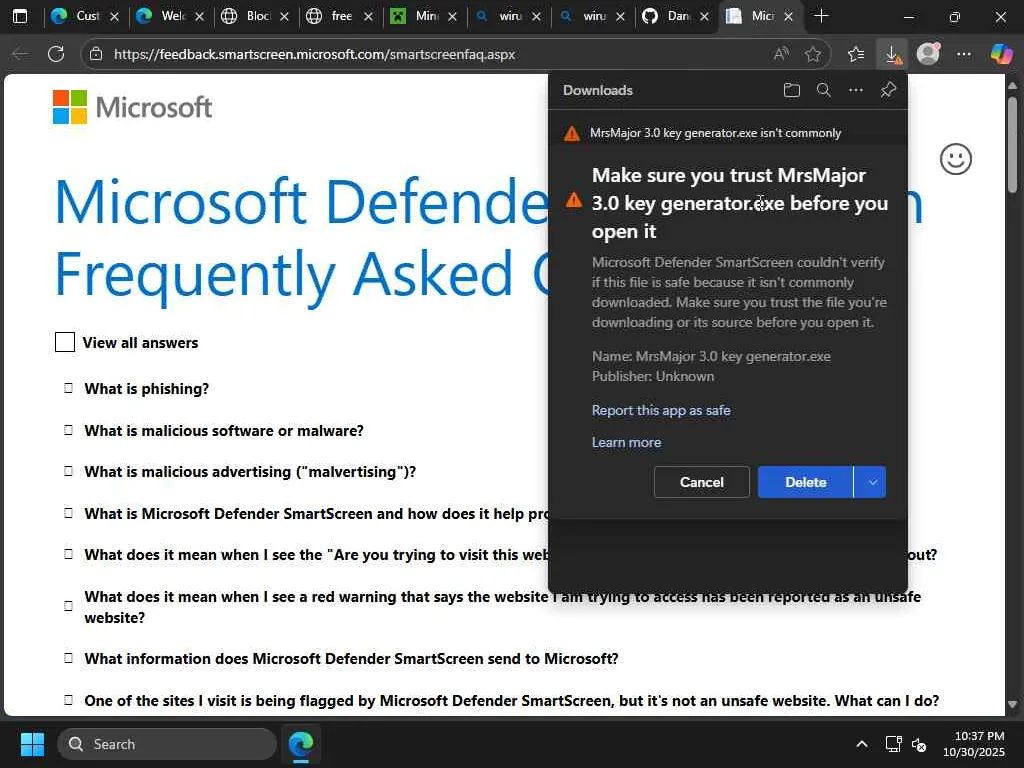Click the Microsoft Defender FAQ heading
The width and height of the screenshot is (1024, 768).
300,237
